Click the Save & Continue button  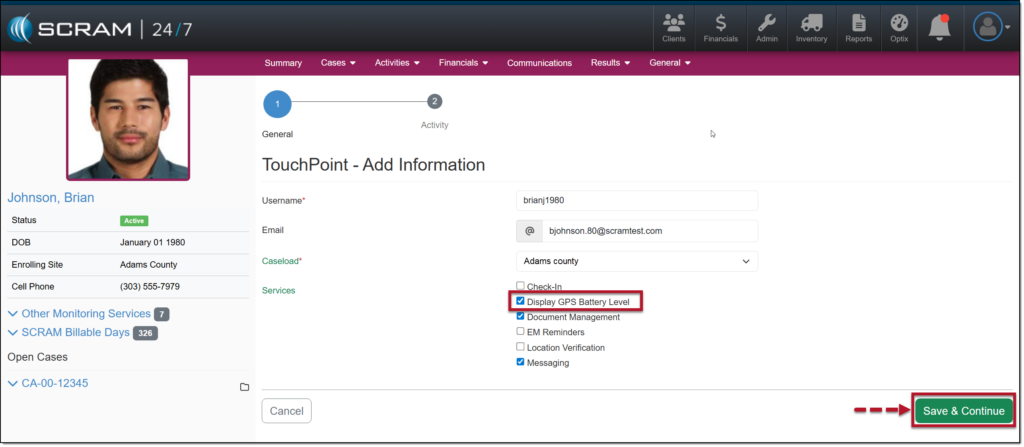pos(962,411)
